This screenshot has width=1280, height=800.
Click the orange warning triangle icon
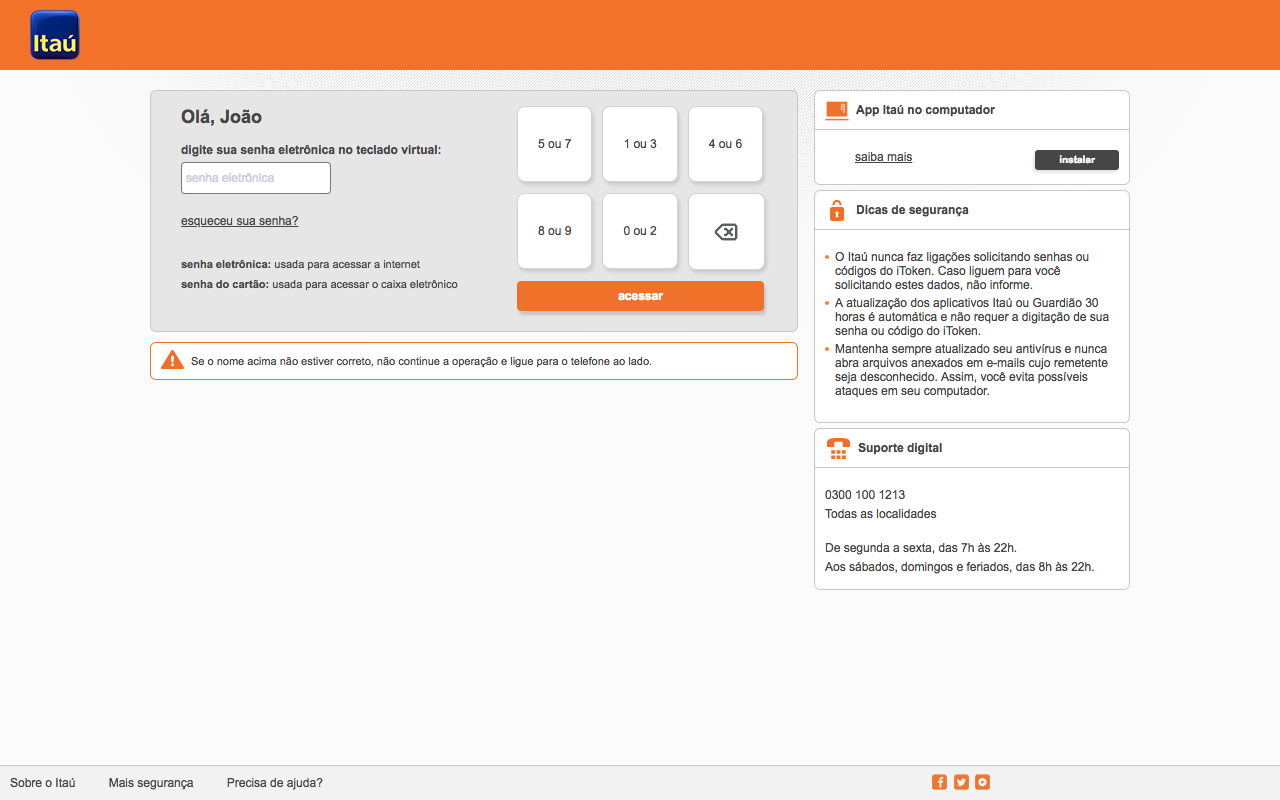coord(172,360)
